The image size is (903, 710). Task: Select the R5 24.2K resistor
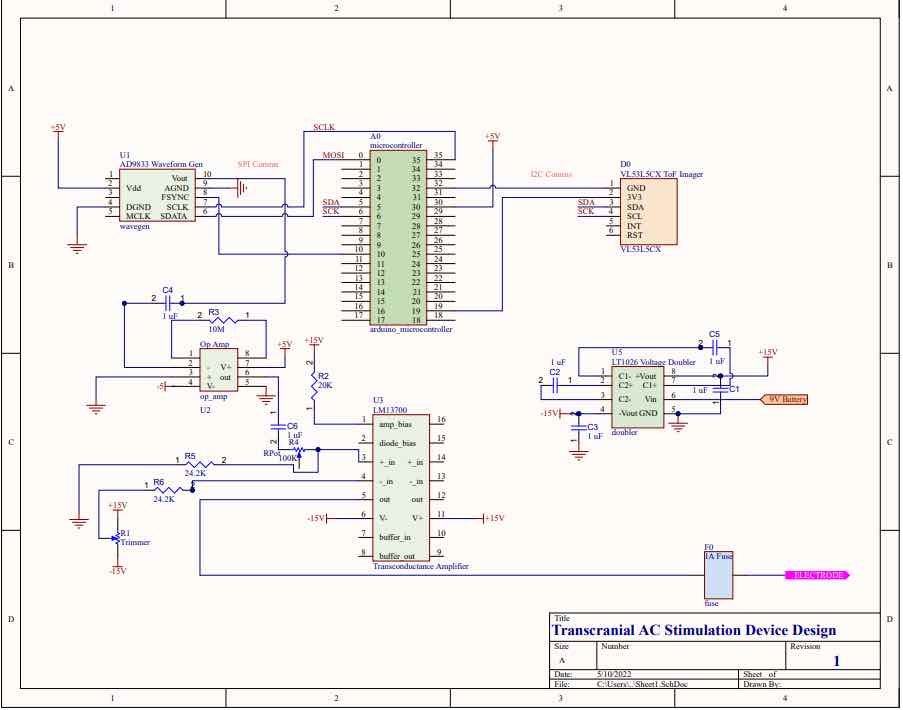tap(199, 464)
